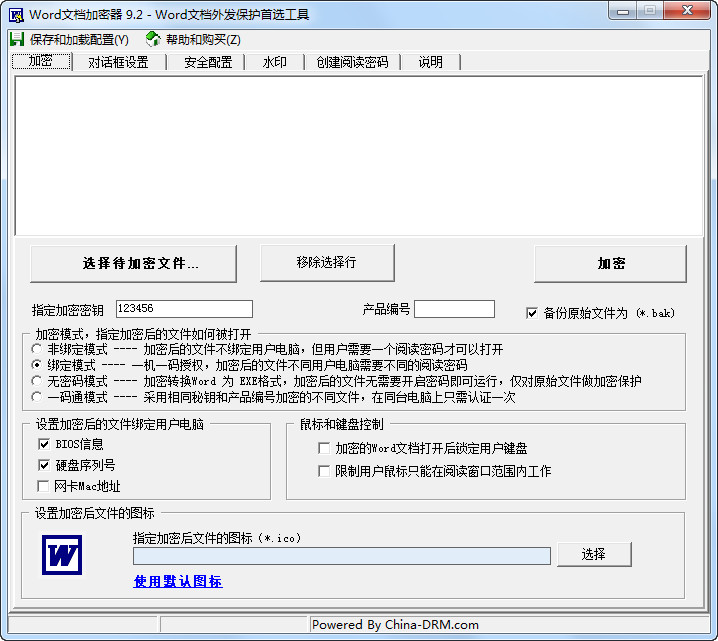
Task: Click the Powered By China-DRM.com status text
Action: [395, 625]
